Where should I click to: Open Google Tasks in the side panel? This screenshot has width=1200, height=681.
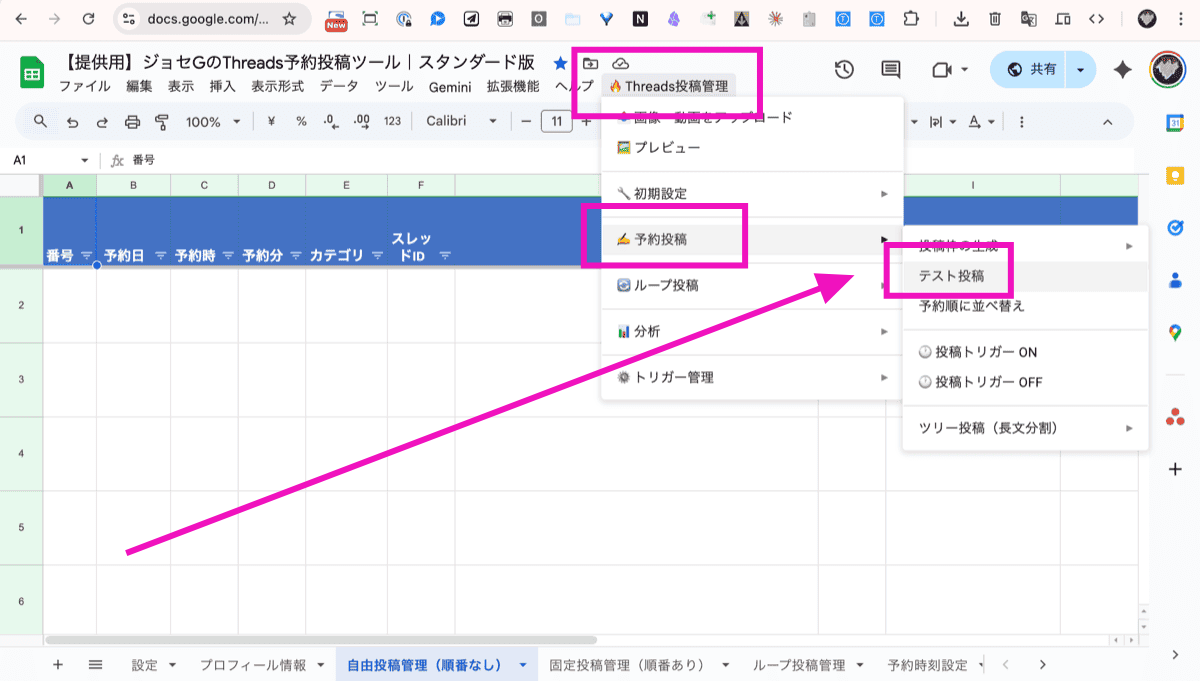[1175, 228]
